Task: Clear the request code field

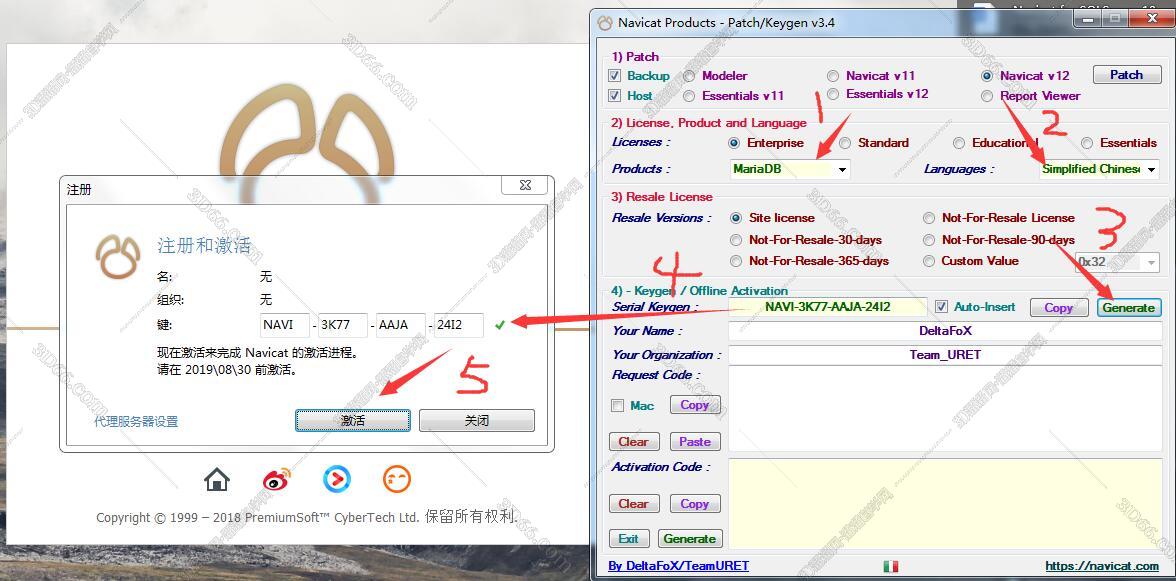Action: (x=634, y=442)
